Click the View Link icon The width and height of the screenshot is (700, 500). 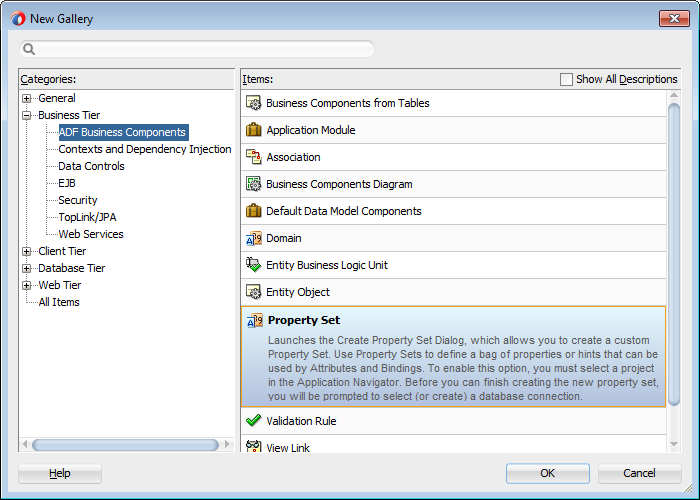tap(254, 446)
